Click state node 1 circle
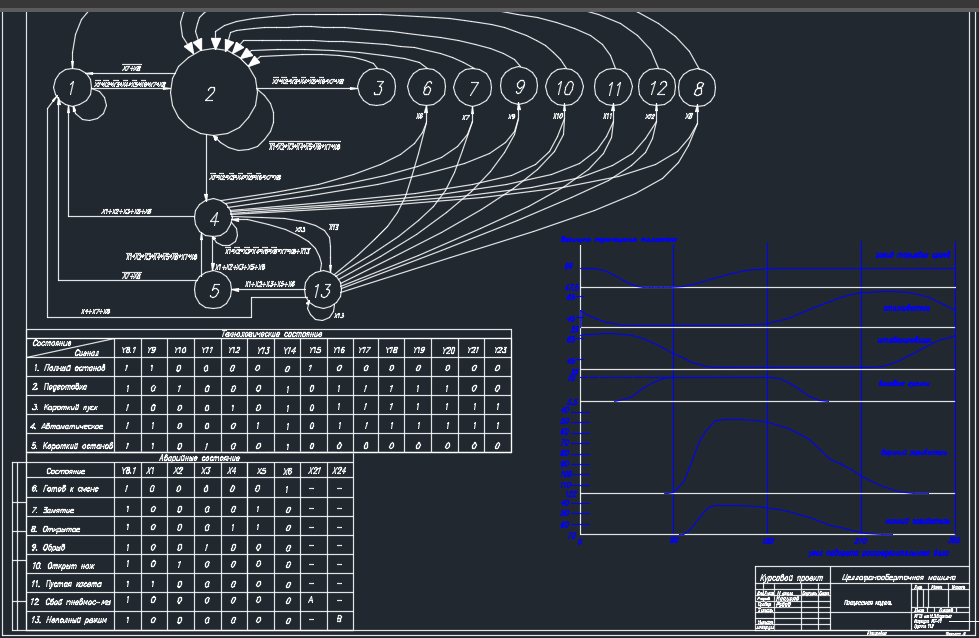The height and width of the screenshot is (638, 979). (71, 89)
